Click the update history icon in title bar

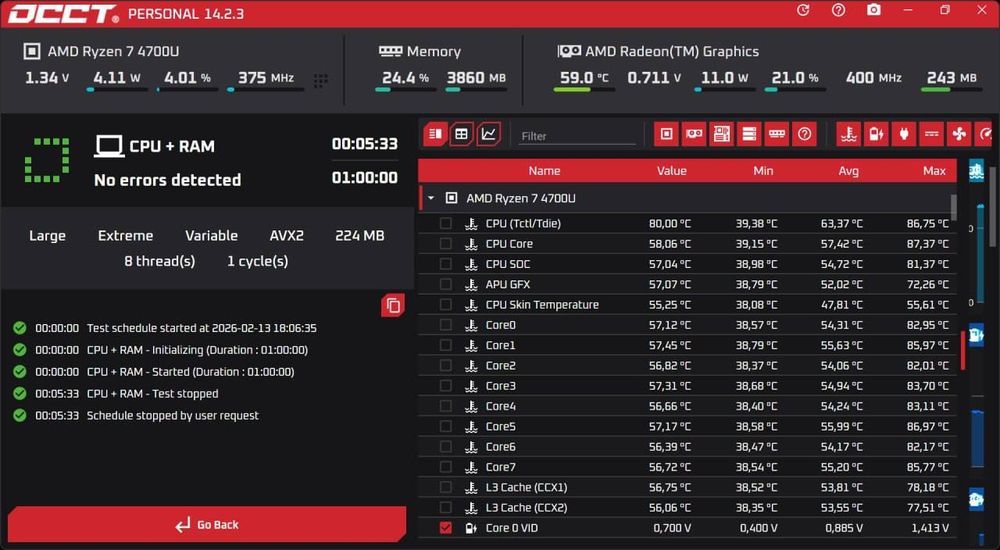click(x=803, y=10)
